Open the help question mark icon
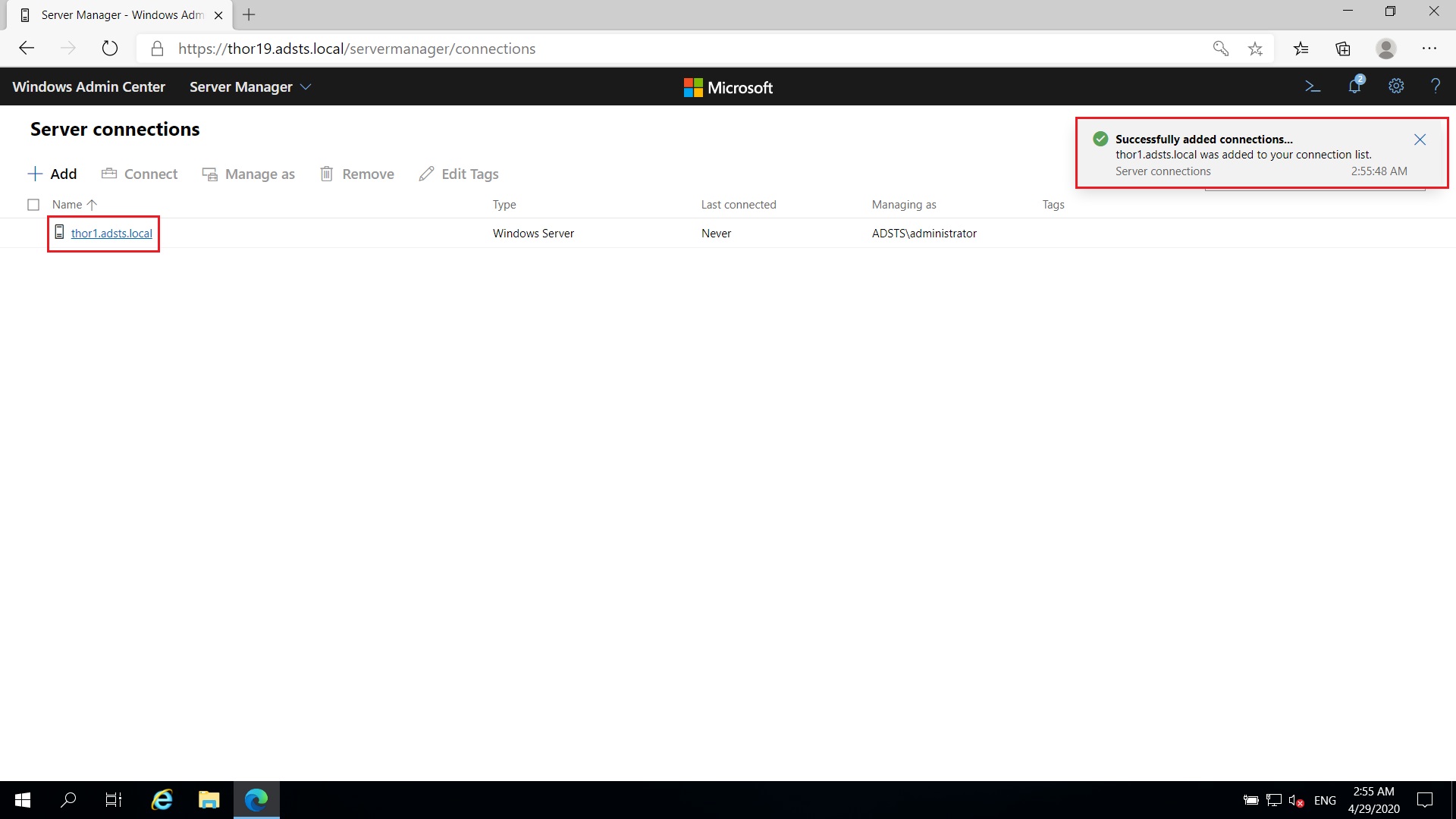Image resolution: width=1456 pixels, height=819 pixels. point(1436,86)
